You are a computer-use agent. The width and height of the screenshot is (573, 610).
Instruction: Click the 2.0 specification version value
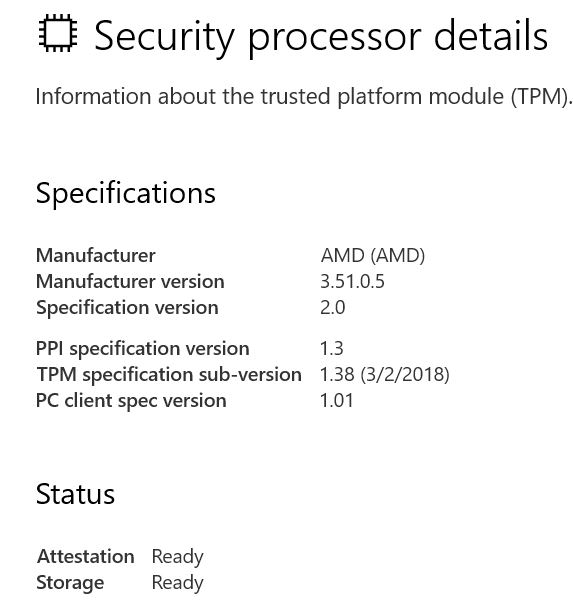333,307
